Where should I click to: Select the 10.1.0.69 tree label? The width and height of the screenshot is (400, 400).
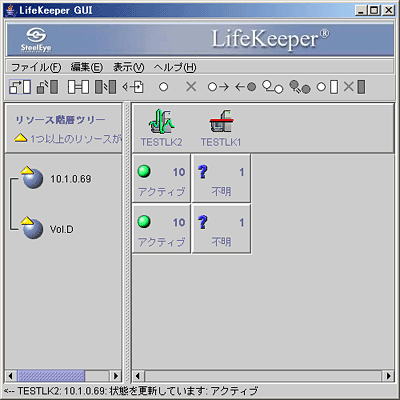click(x=71, y=179)
